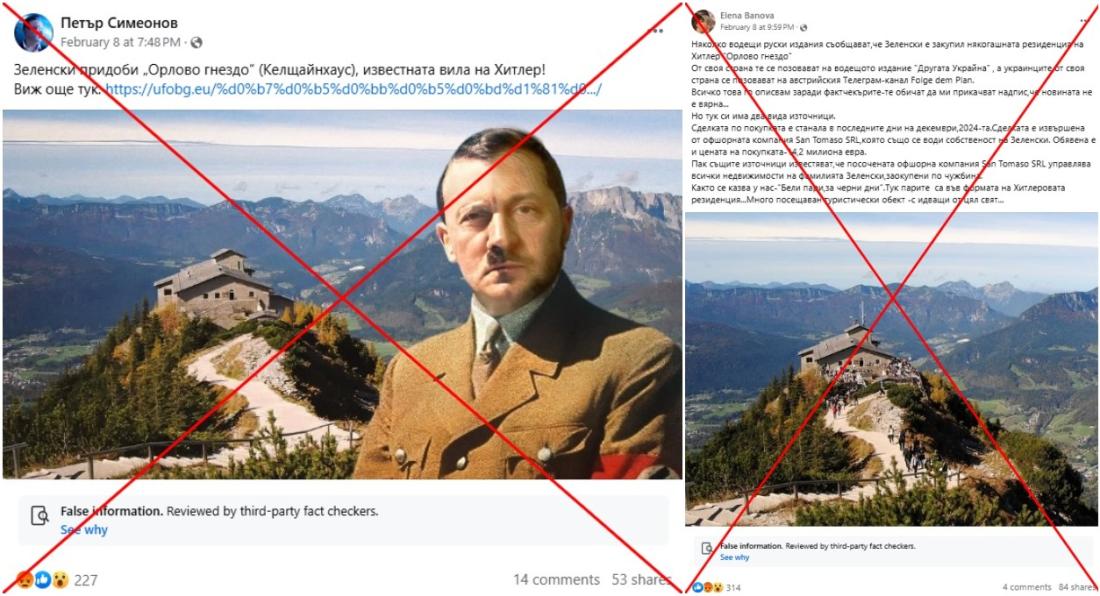Open mountain house image in right post
The width and height of the screenshot is (1100, 596).
tap(892, 370)
